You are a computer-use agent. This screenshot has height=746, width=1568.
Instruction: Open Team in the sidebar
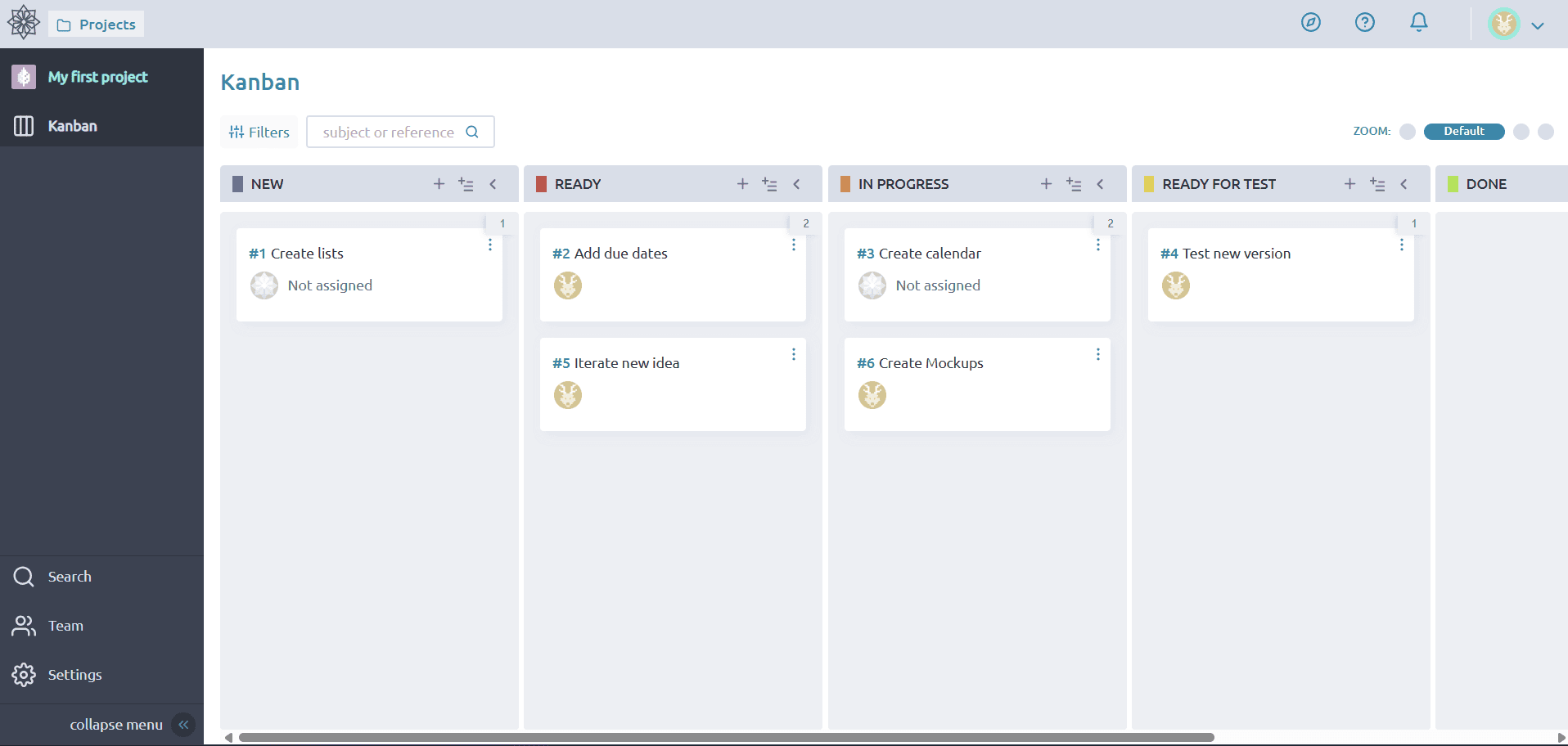(x=65, y=626)
